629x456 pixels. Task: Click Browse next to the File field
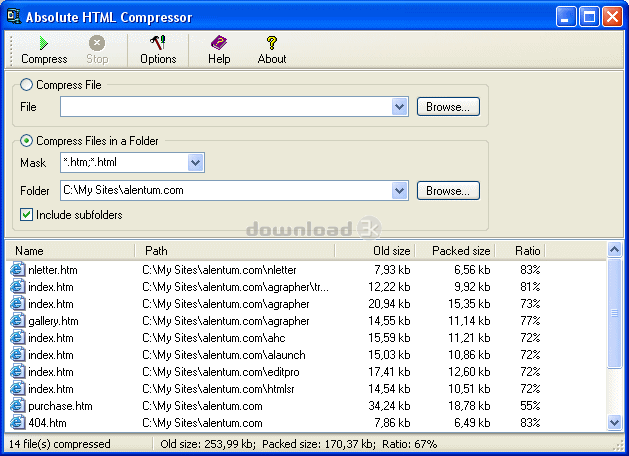click(448, 107)
